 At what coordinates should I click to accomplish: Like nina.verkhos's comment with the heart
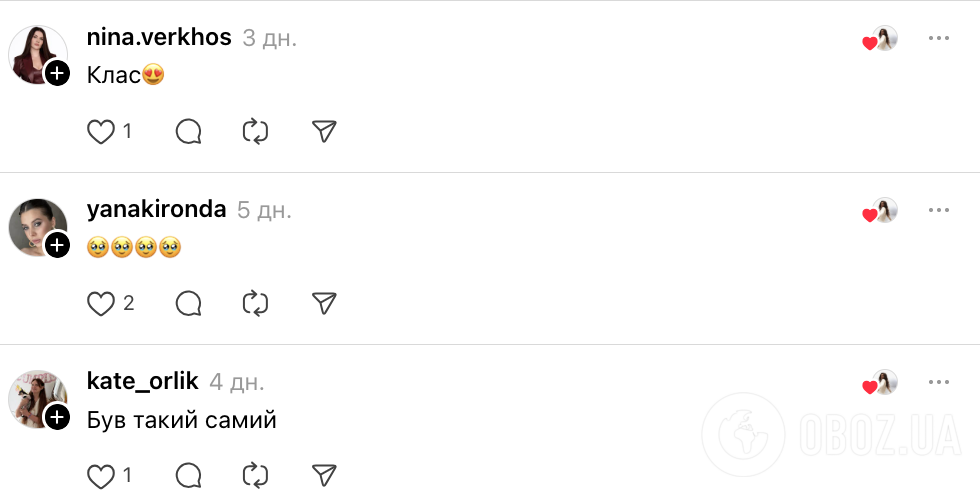(x=101, y=131)
